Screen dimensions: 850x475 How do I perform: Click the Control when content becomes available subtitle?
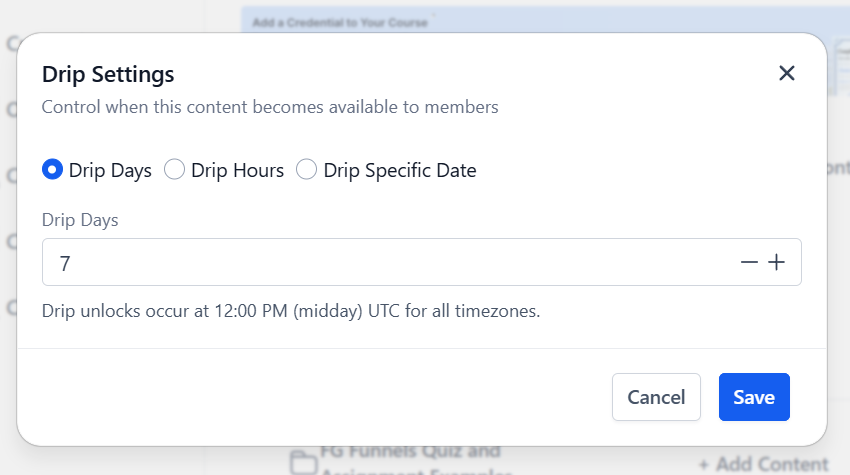[x=270, y=107]
